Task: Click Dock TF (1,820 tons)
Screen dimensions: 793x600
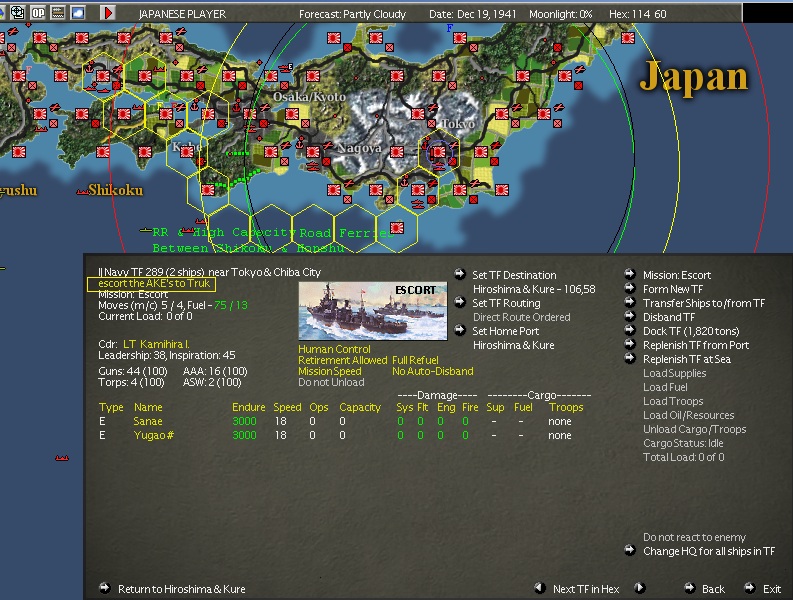Action: coord(691,331)
